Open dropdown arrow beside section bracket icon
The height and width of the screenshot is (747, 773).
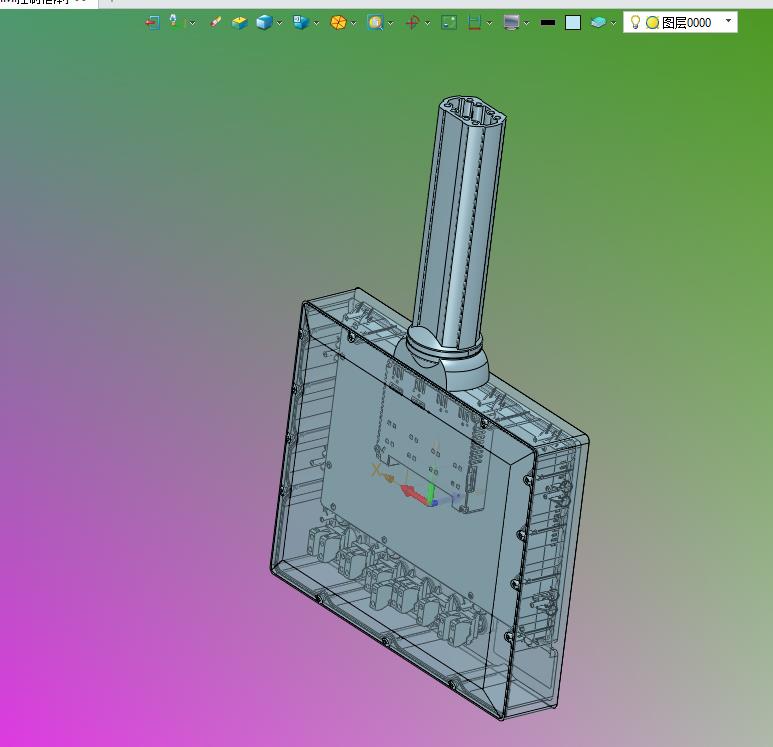[489, 23]
